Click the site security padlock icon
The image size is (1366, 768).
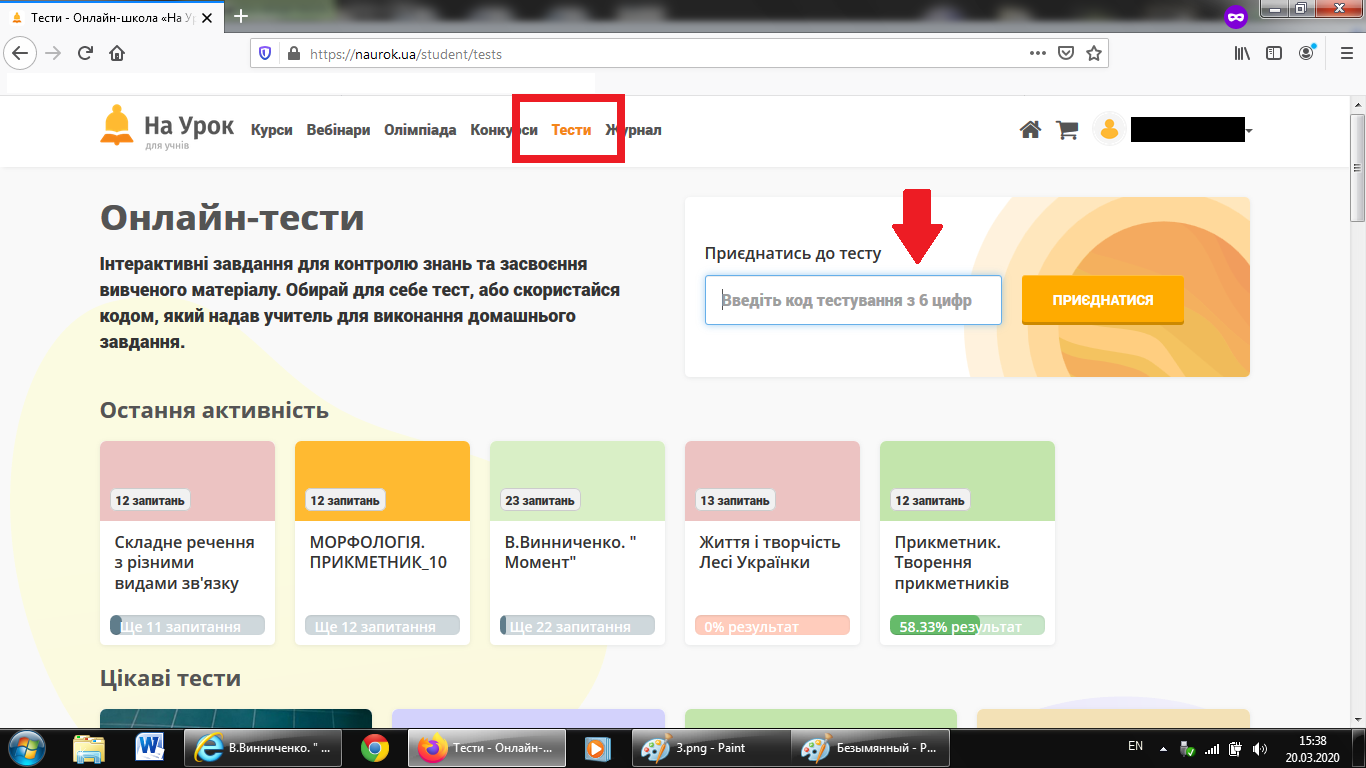coord(293,54)
